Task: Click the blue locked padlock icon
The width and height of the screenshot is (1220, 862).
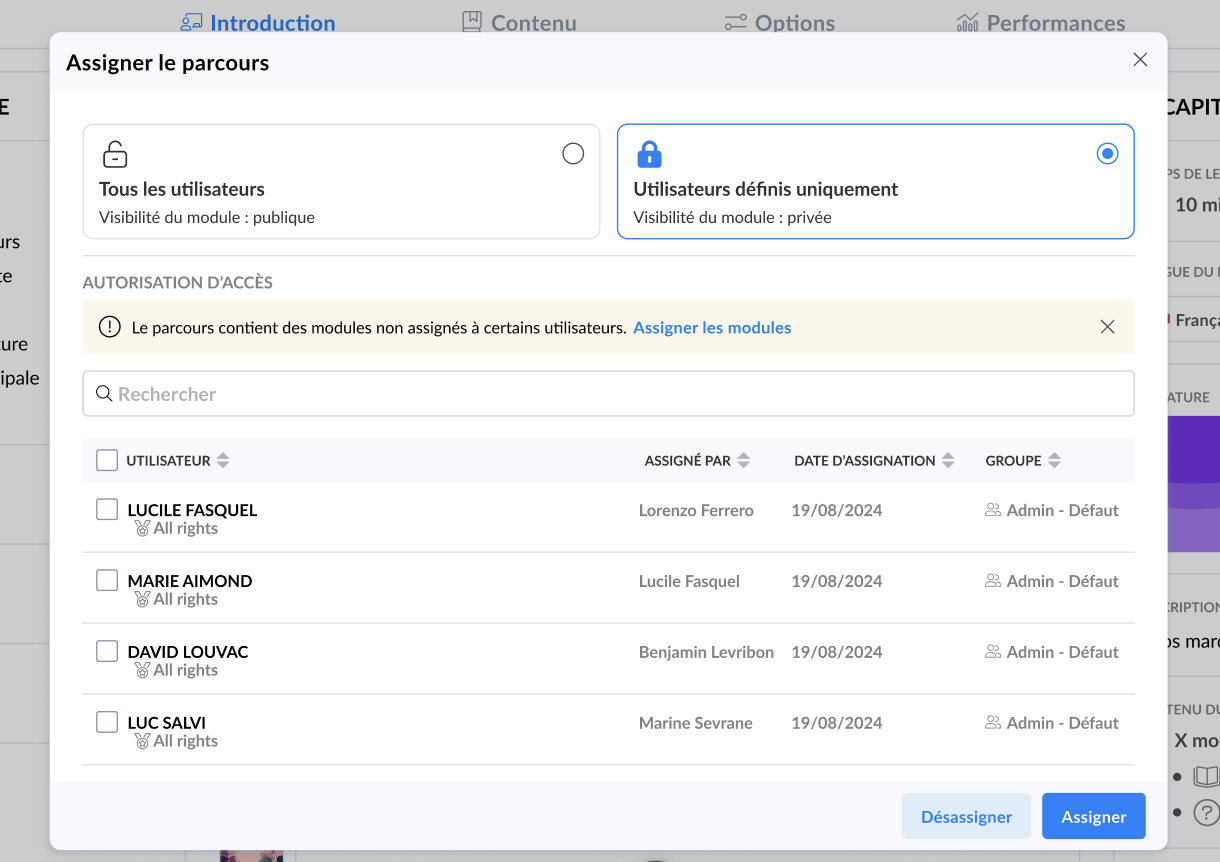Action: [650, 154]
